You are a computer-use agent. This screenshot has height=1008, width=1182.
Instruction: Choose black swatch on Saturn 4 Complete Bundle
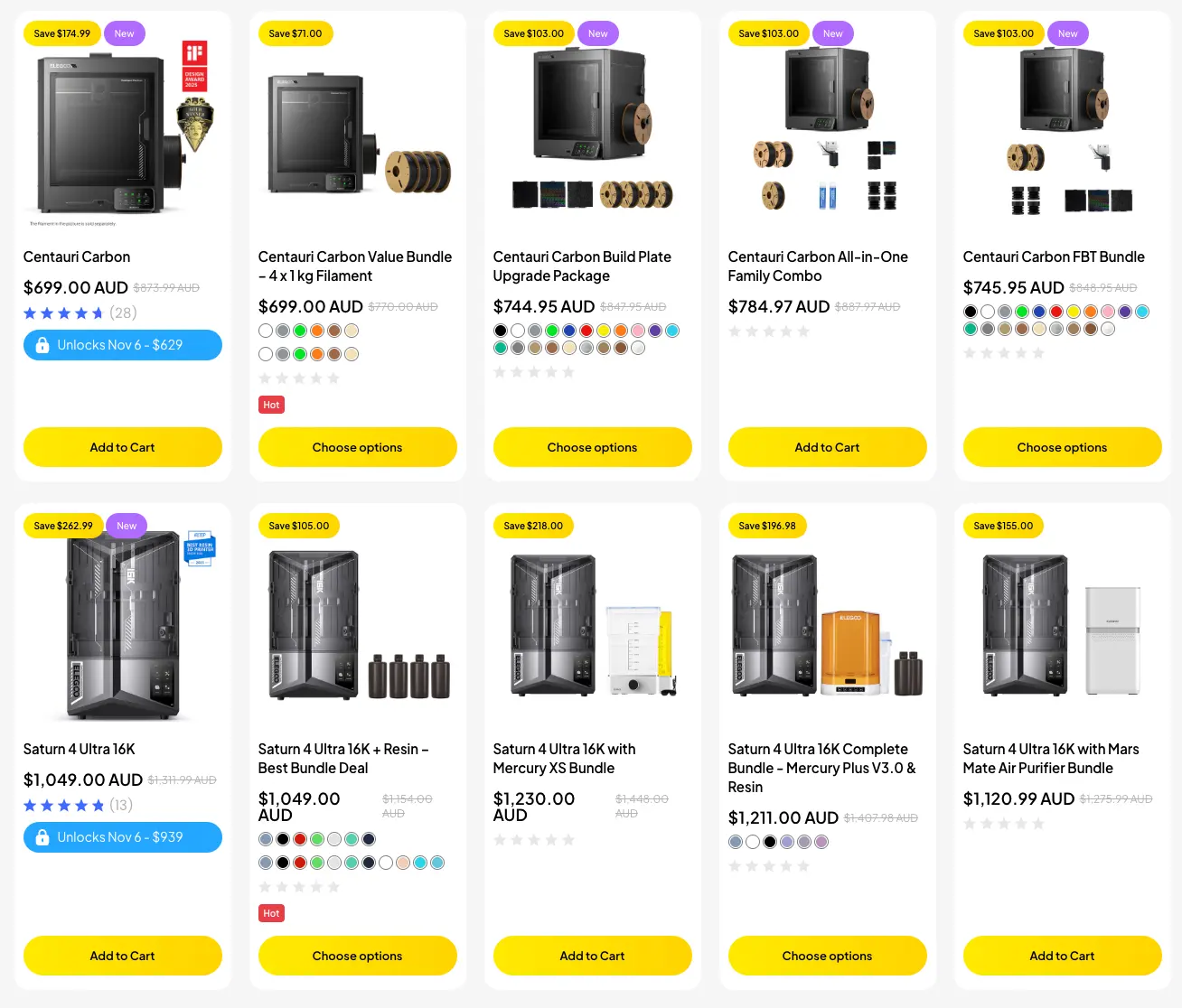pos(770,842)
